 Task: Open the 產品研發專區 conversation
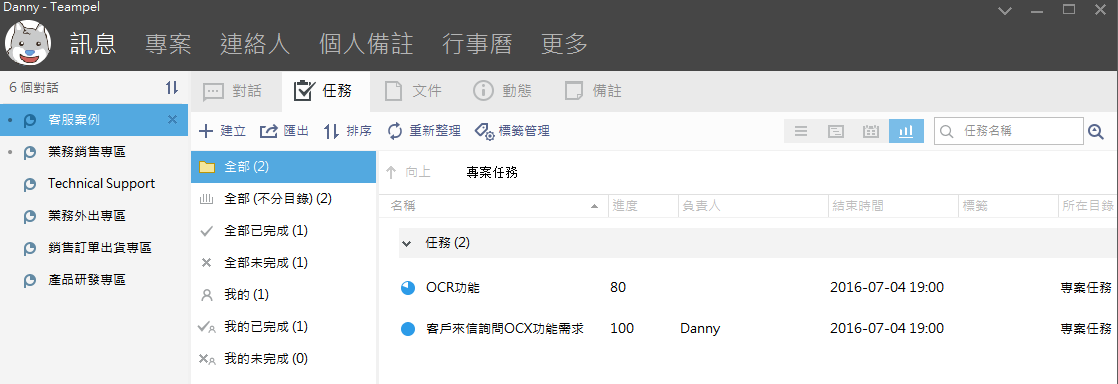(x=94, y=280)
